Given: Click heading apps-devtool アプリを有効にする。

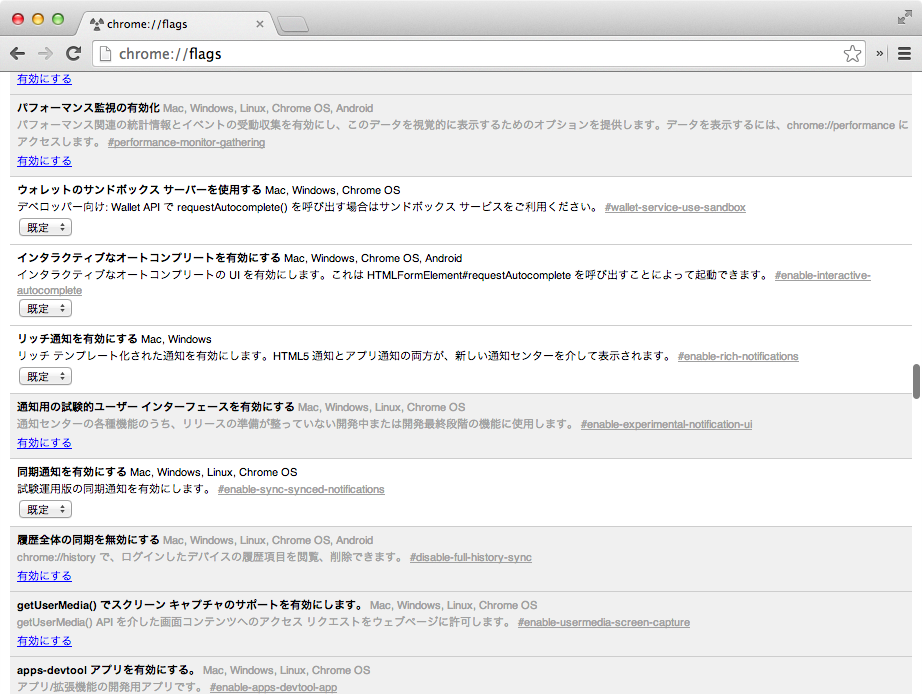Looking at the screenshot, I should tap(107, 670).
